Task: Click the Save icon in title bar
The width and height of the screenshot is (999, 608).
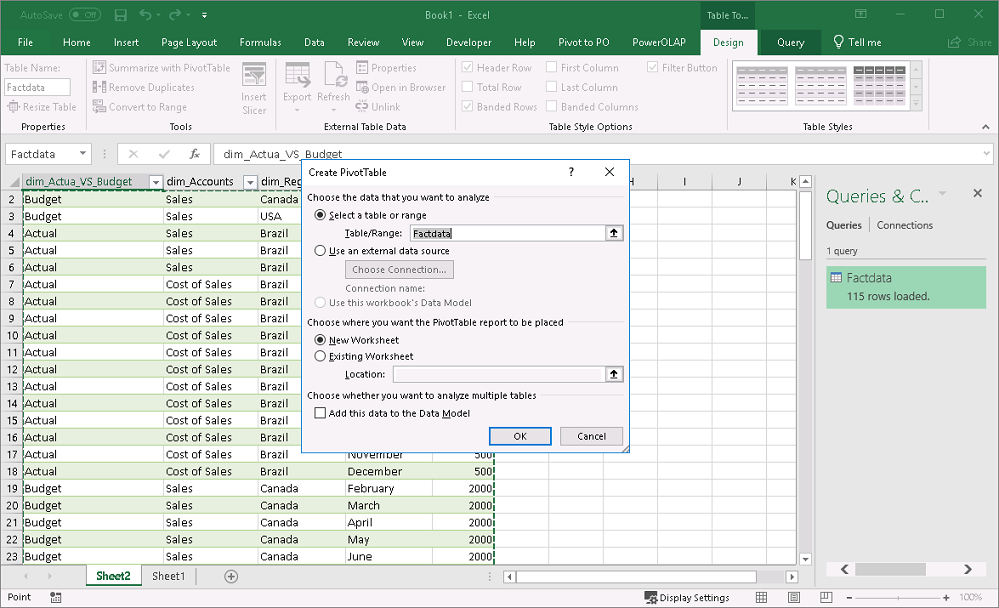Action: [120, 15]
